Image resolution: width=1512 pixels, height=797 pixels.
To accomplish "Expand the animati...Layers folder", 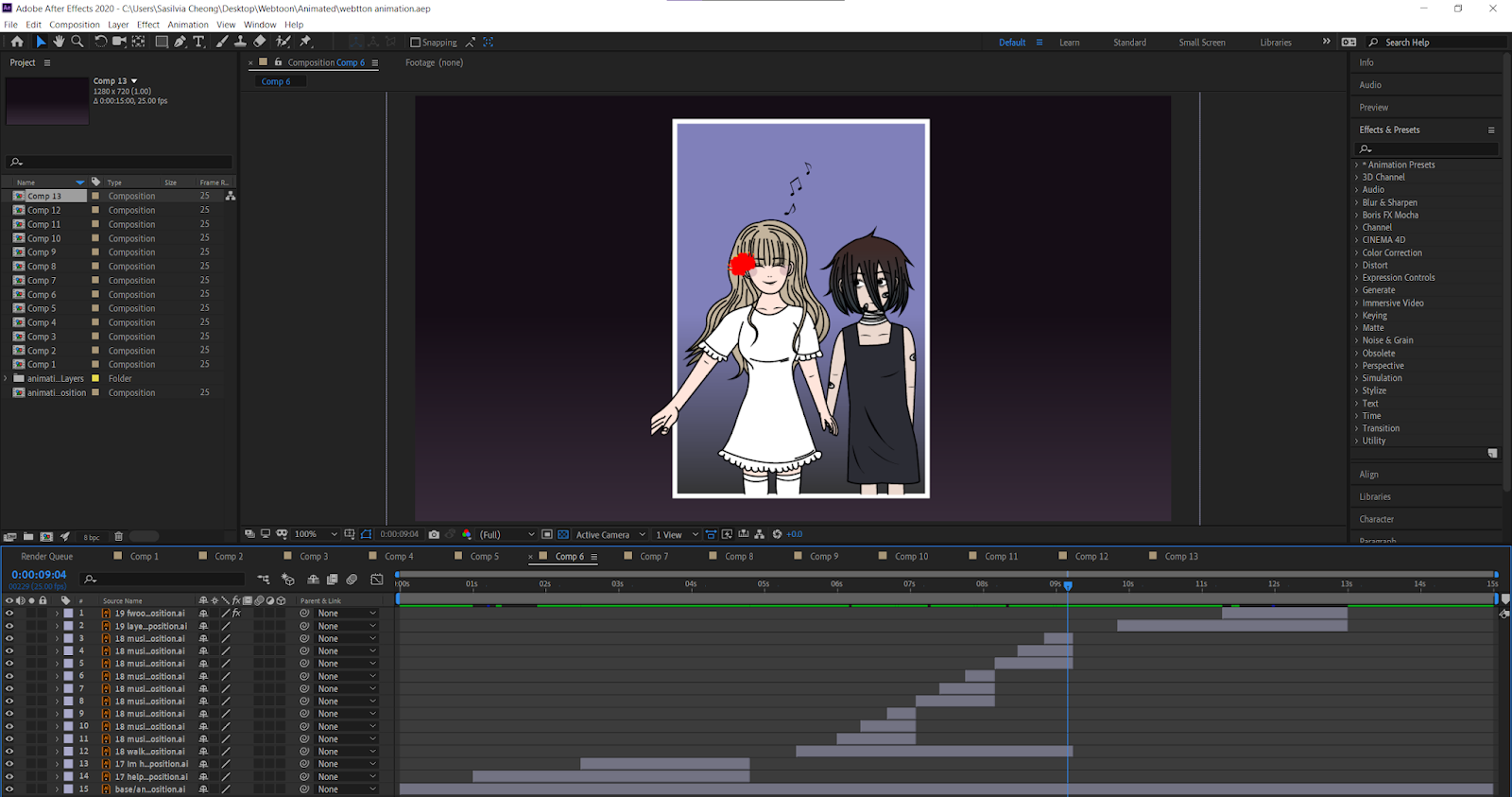I will tap(7, 378).
